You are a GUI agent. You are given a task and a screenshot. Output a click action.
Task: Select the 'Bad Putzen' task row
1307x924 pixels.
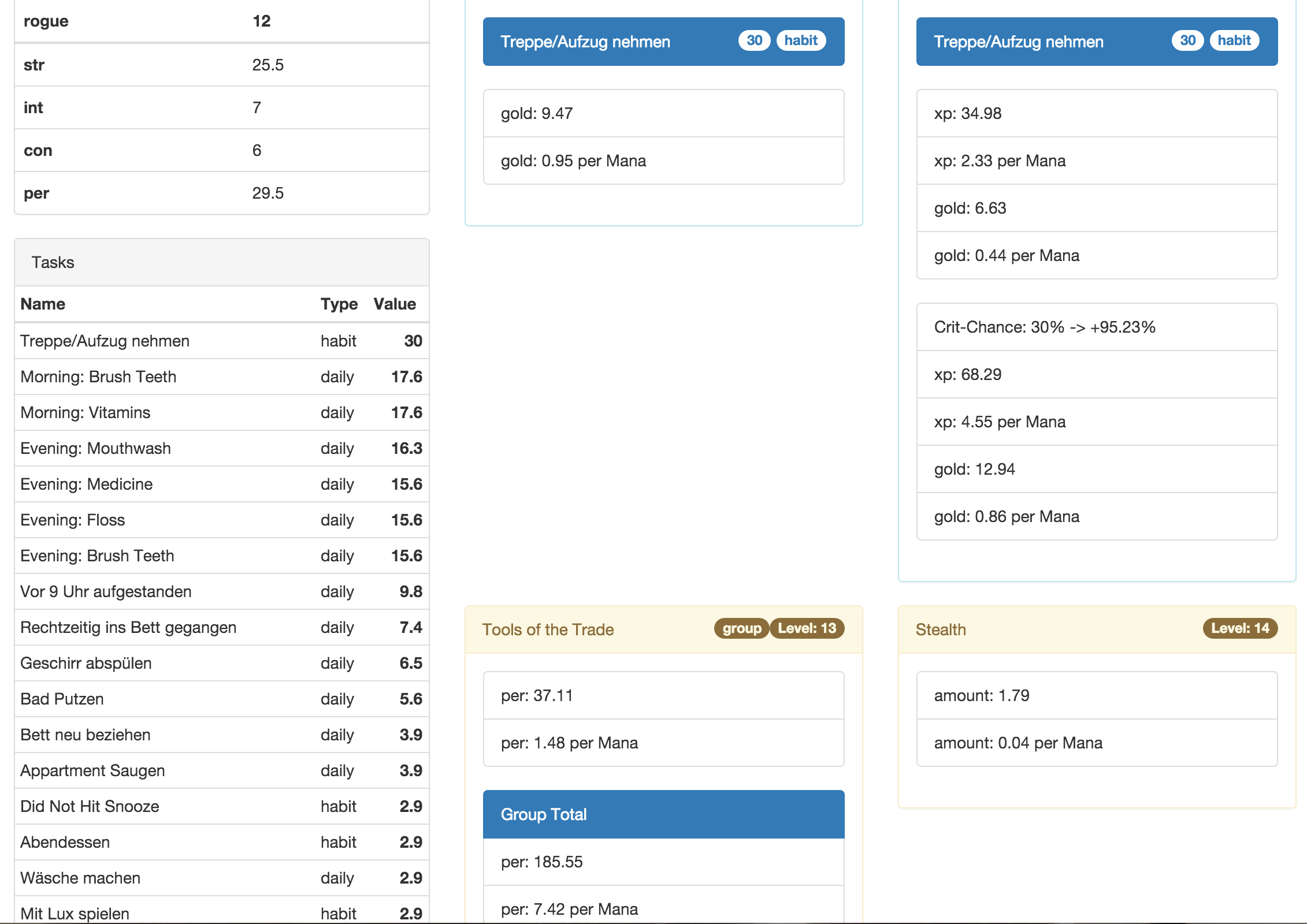click(x=222, y=699)
